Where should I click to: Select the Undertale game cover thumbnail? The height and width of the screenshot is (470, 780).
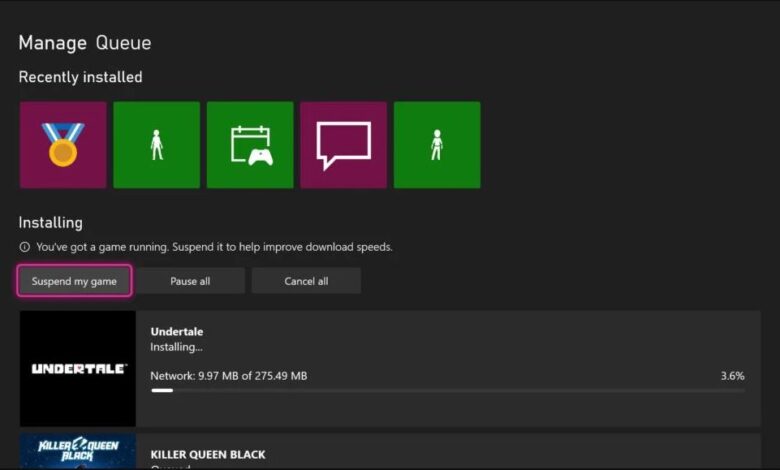[78, 369]
